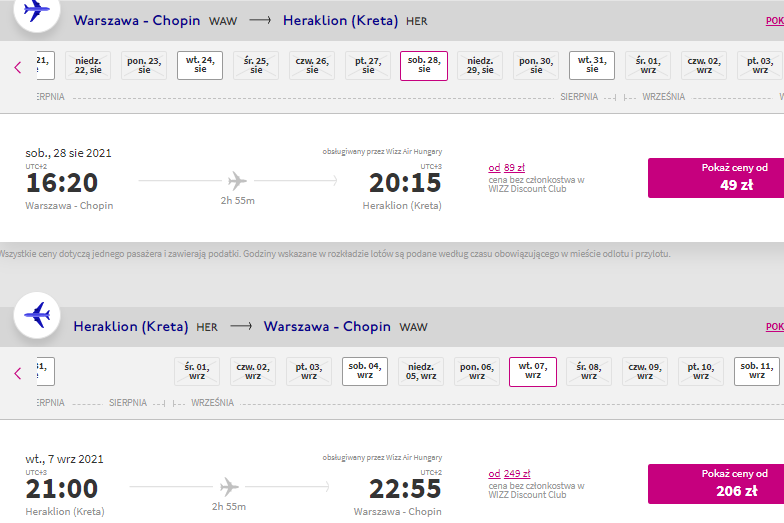Select return date wt. 07, wrz
Screen dimensions: 784x523
533,372
